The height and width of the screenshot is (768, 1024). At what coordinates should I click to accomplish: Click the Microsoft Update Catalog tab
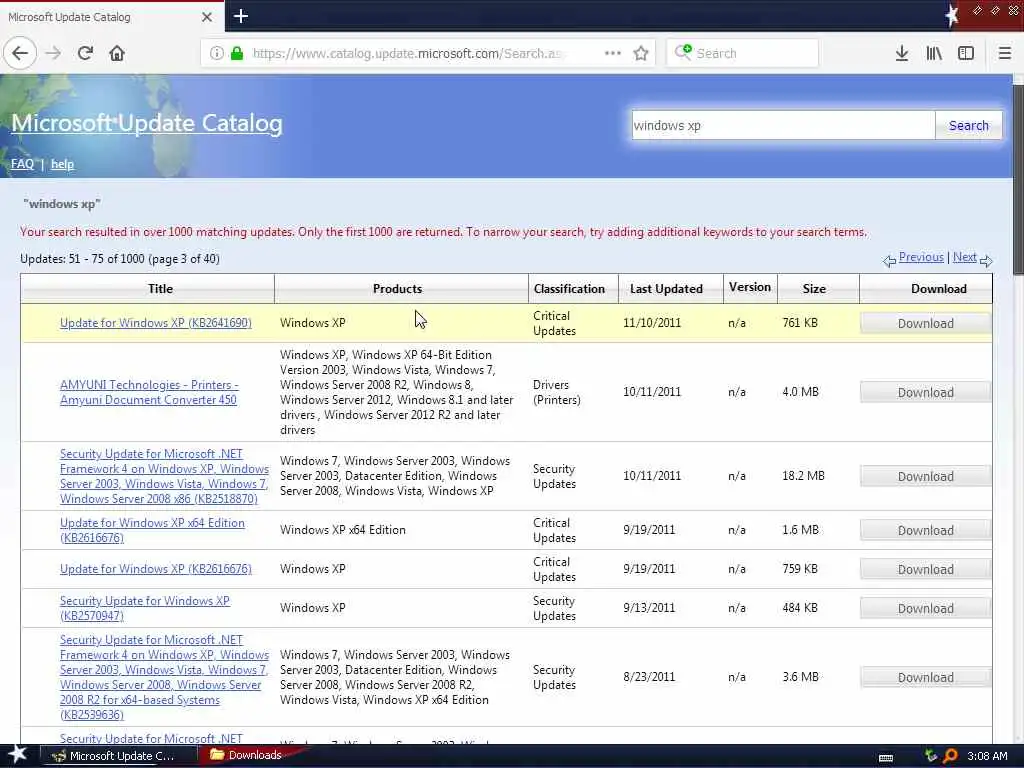(111, 17)
